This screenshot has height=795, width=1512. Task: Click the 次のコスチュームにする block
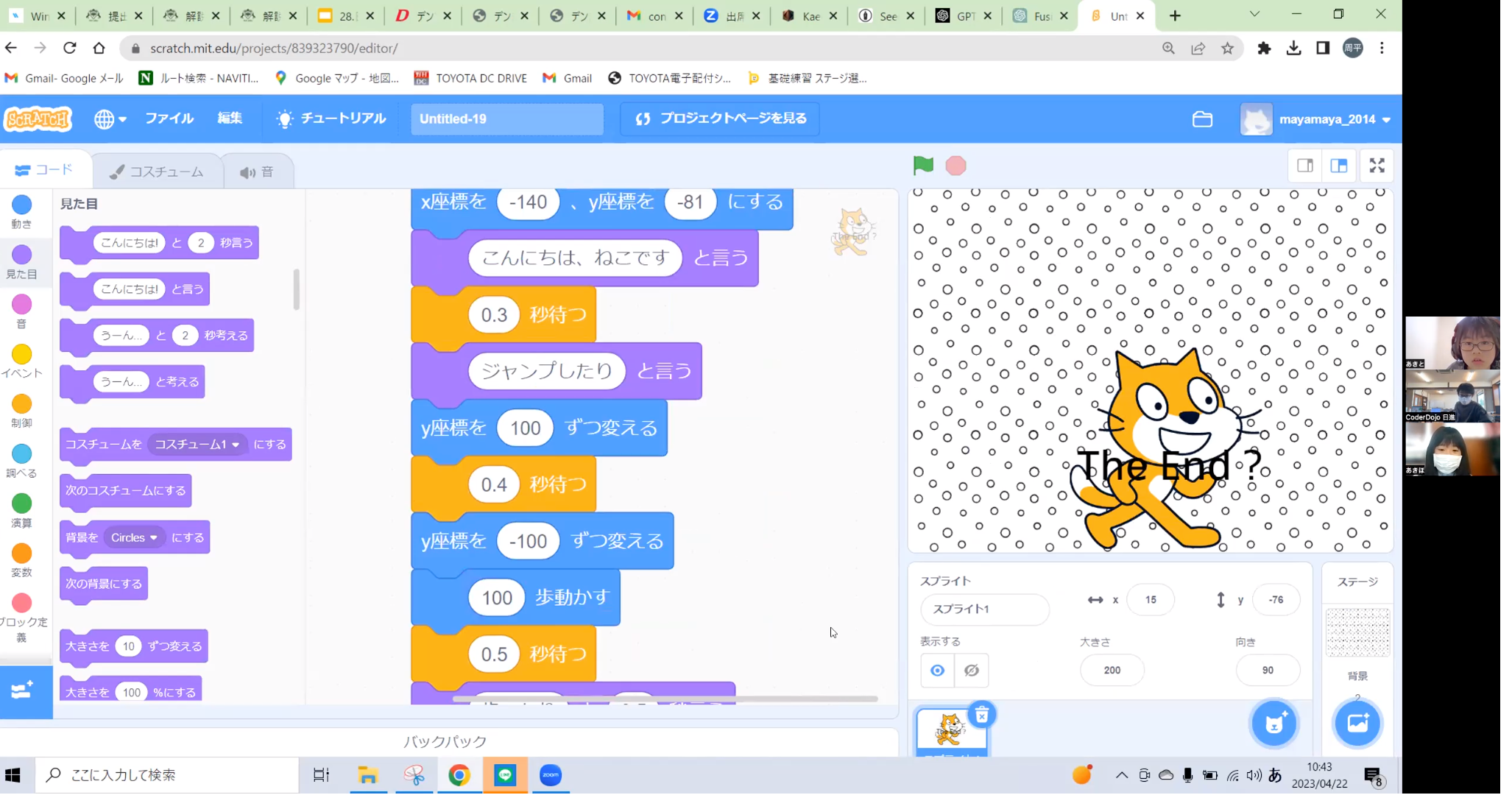pyautogui.click(x=125, y=490)
